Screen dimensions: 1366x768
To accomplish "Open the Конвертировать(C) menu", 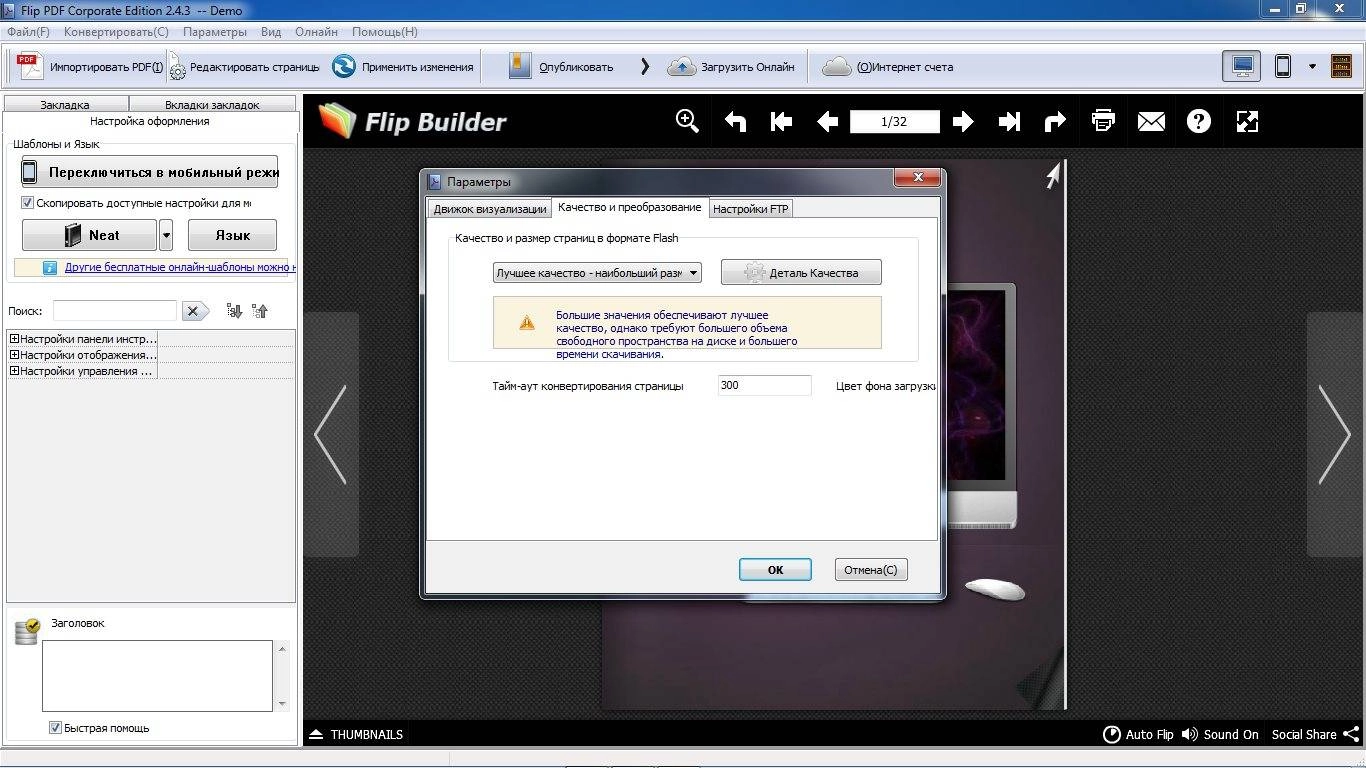I will pyautogui.click(x=116, y=32).
